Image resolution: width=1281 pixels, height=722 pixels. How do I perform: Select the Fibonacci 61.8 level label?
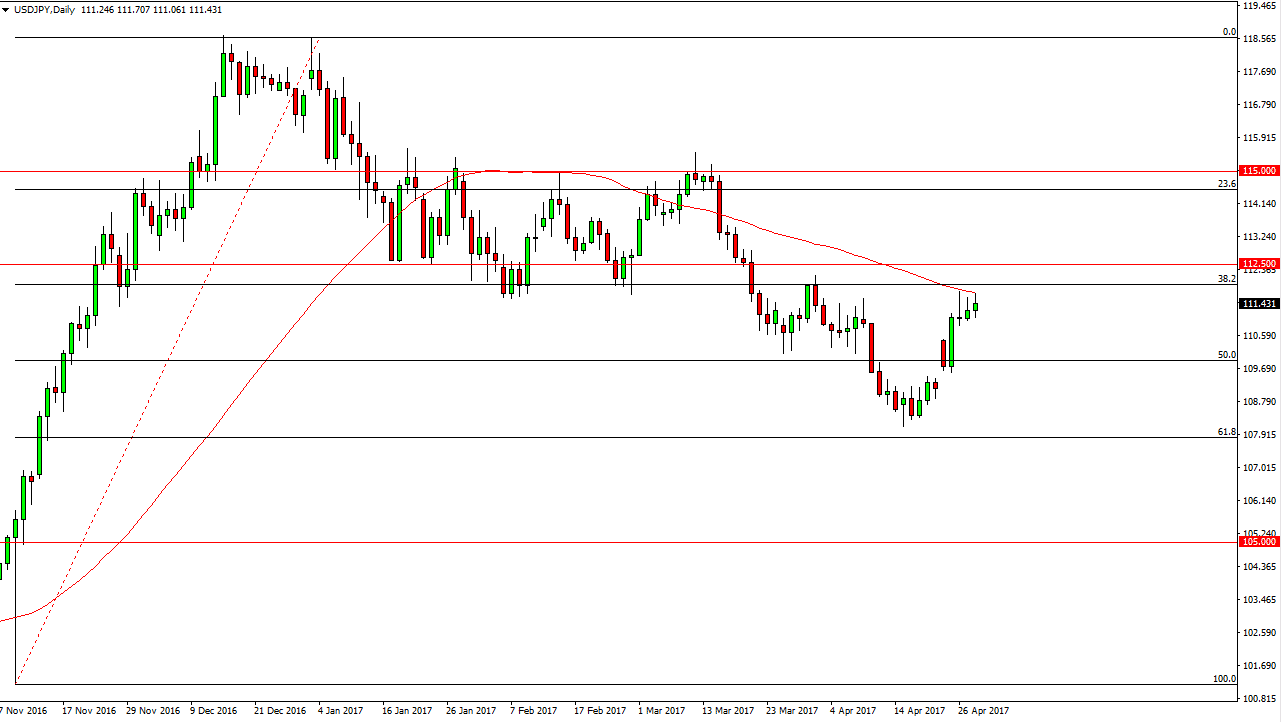1228,432
